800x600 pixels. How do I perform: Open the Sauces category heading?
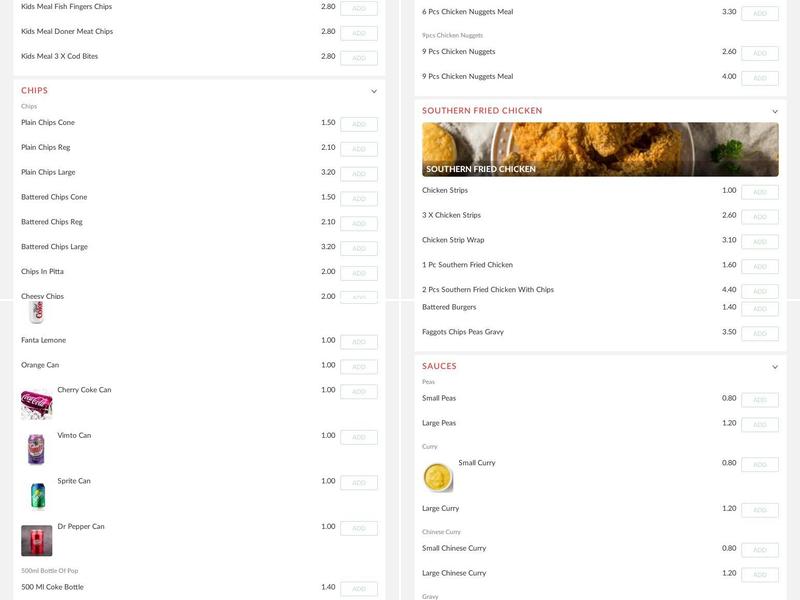point(439,366)
